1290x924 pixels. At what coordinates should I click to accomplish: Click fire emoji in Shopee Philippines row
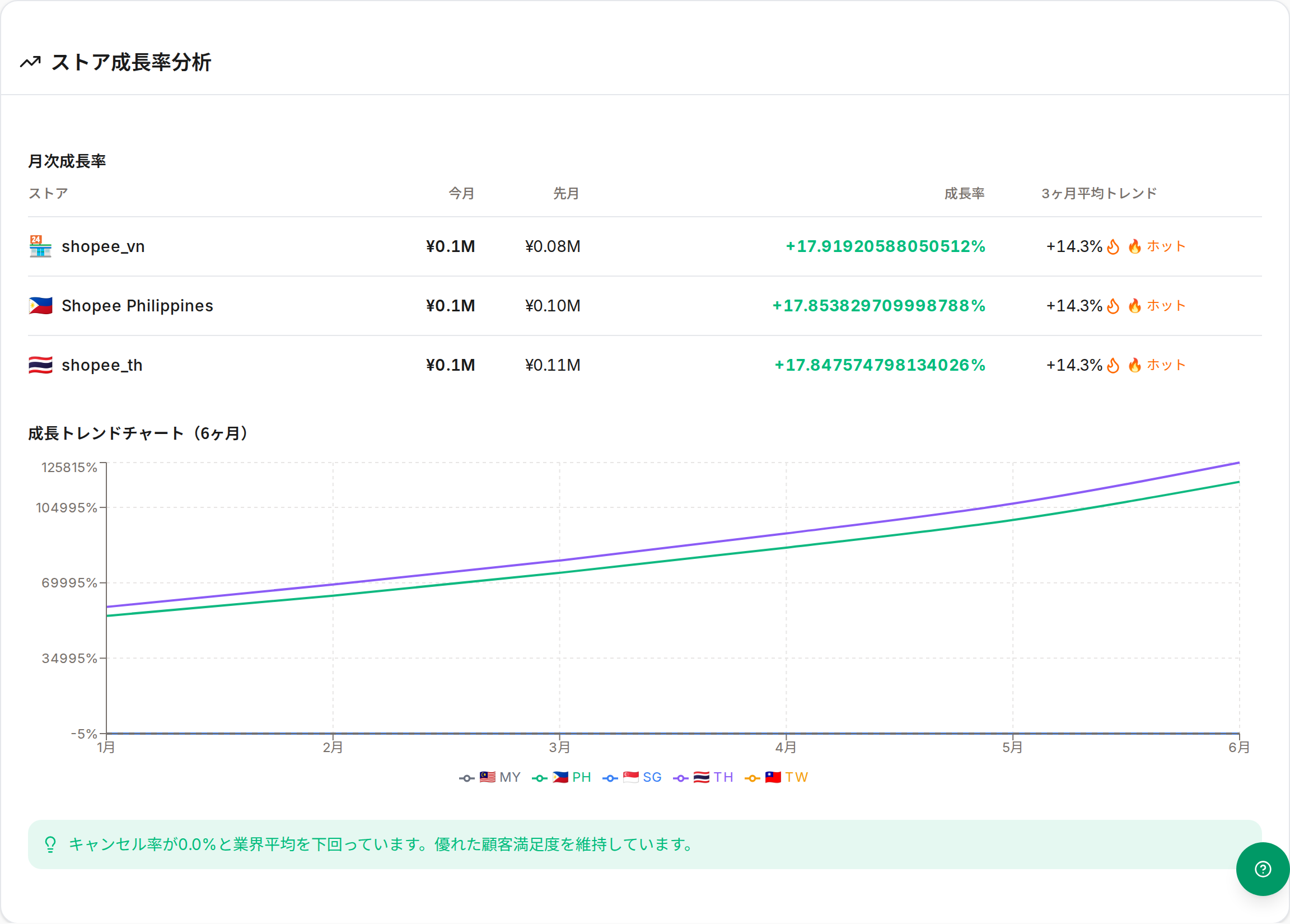click(x=1135, y=306)
